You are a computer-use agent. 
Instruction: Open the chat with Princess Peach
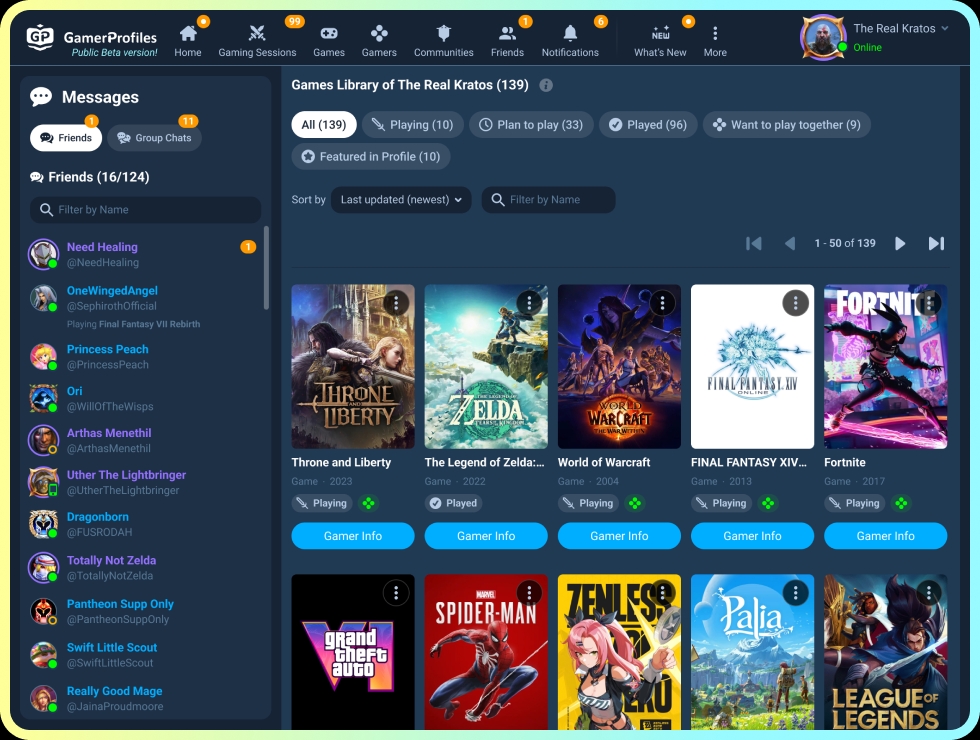pos(107,355)
